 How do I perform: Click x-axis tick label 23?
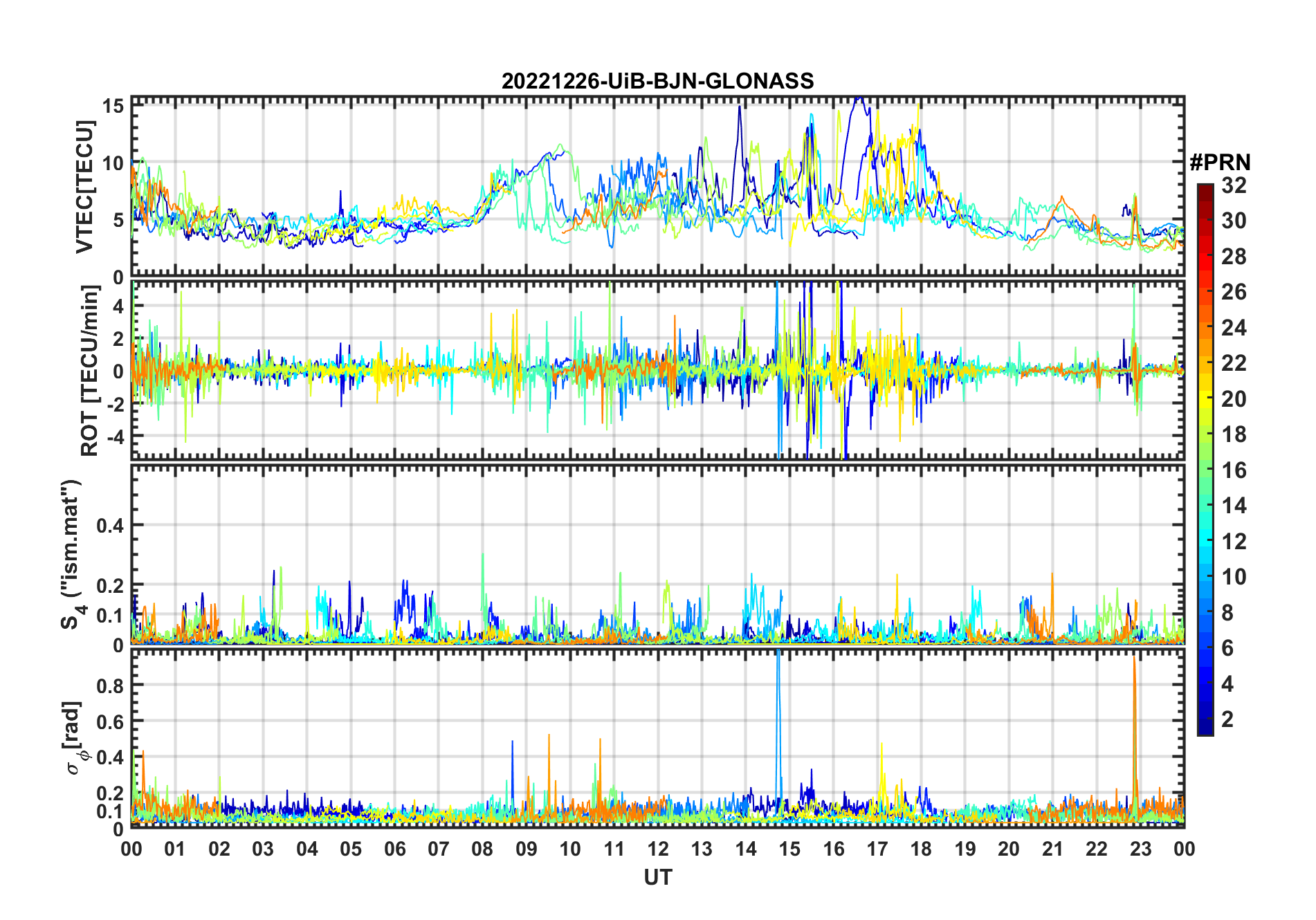[x=1140, y=849]
